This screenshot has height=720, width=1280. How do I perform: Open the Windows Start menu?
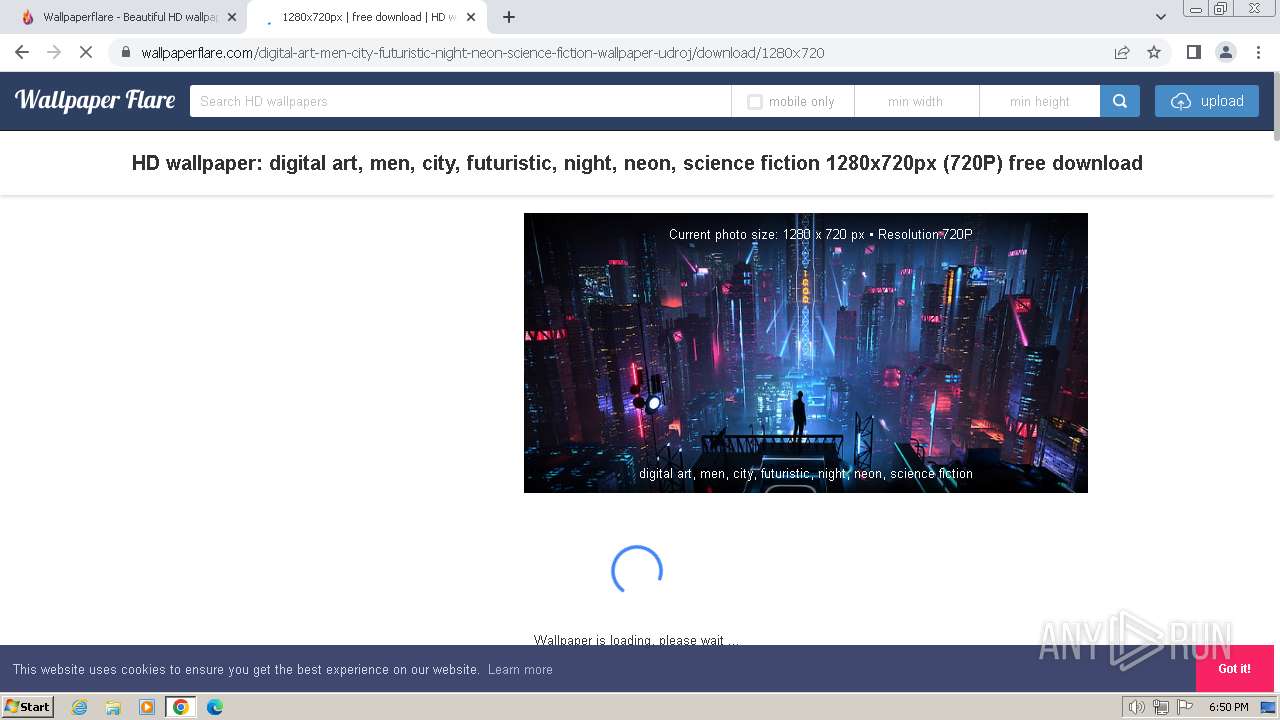28,706
